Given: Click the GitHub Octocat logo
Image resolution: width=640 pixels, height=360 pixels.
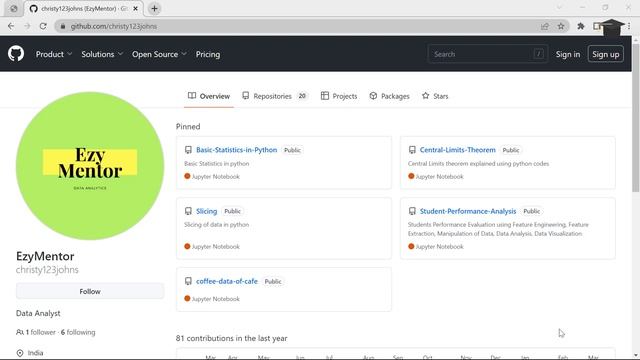Looking at the screenshot, I should (16, 54).
